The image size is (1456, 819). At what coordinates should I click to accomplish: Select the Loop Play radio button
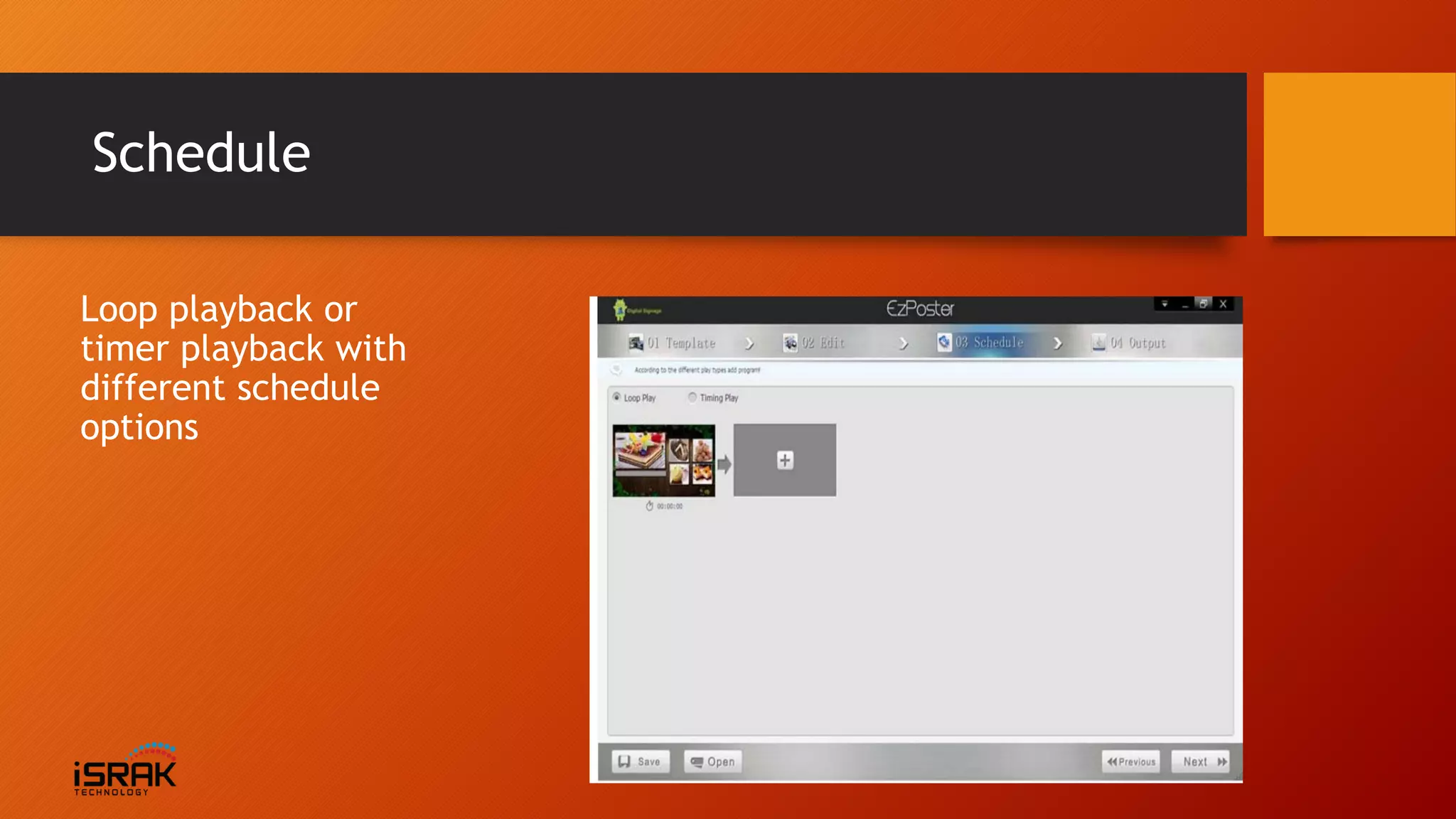(x=616, y=397)
